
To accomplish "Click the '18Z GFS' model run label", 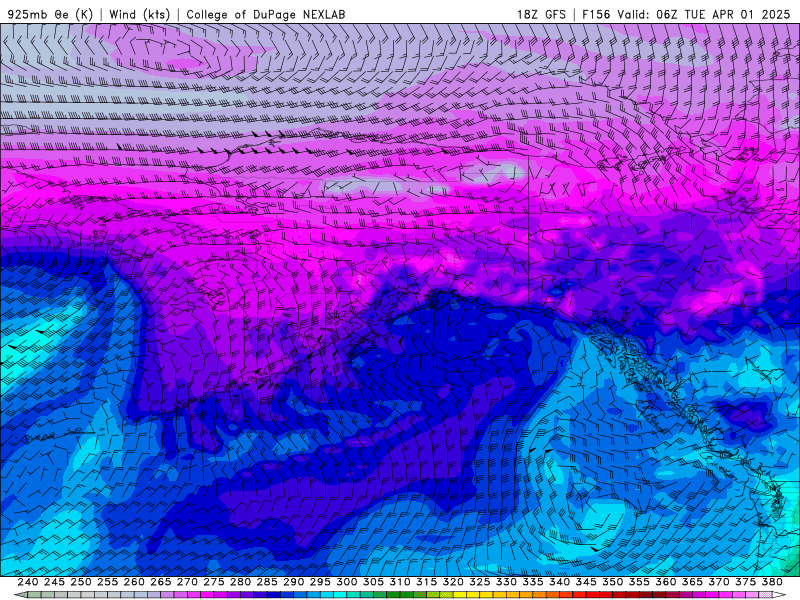I will [541, 14].
